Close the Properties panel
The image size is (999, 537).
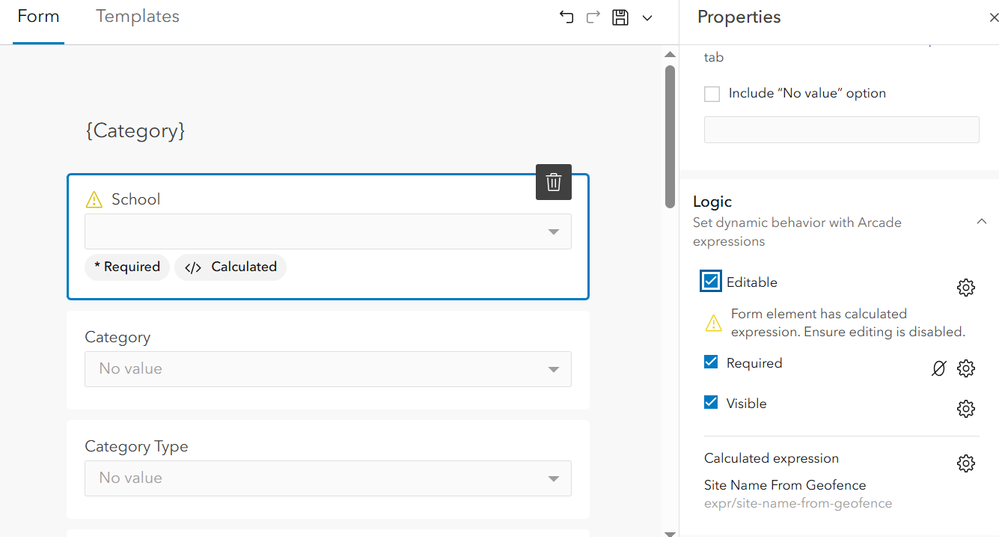[992, 17]
